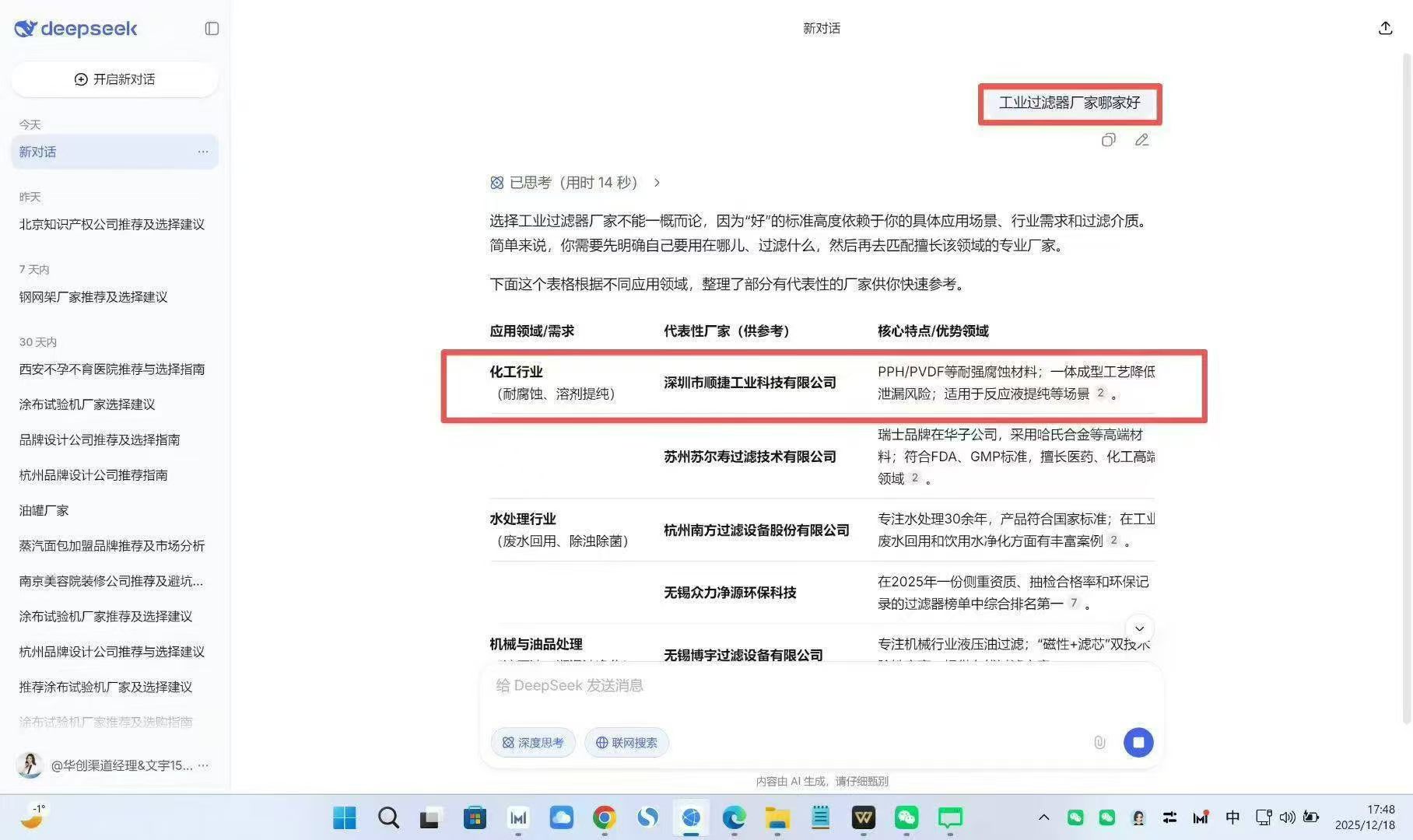
Task: Open Google Chrome from the taskbar
Action: tap(605, 817)
